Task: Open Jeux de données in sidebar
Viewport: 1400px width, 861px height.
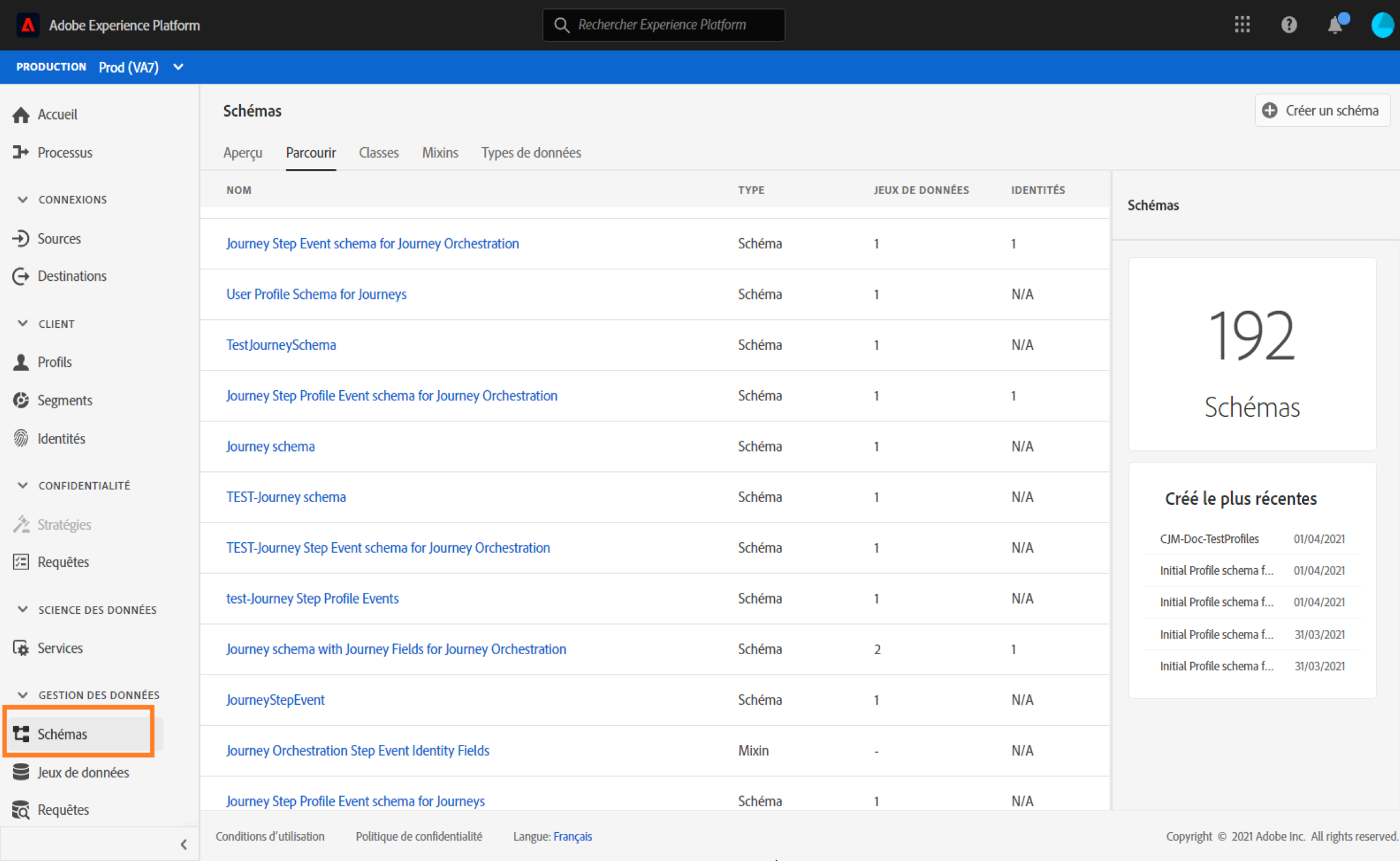Action: coord(83,772)
